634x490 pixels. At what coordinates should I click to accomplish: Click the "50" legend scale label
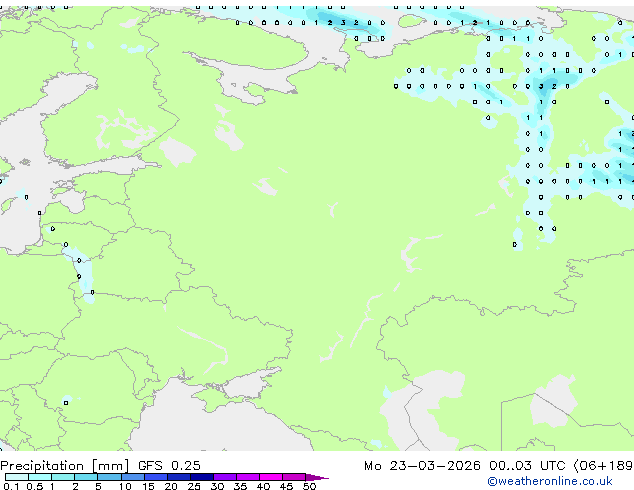click(x=309, y=486)
